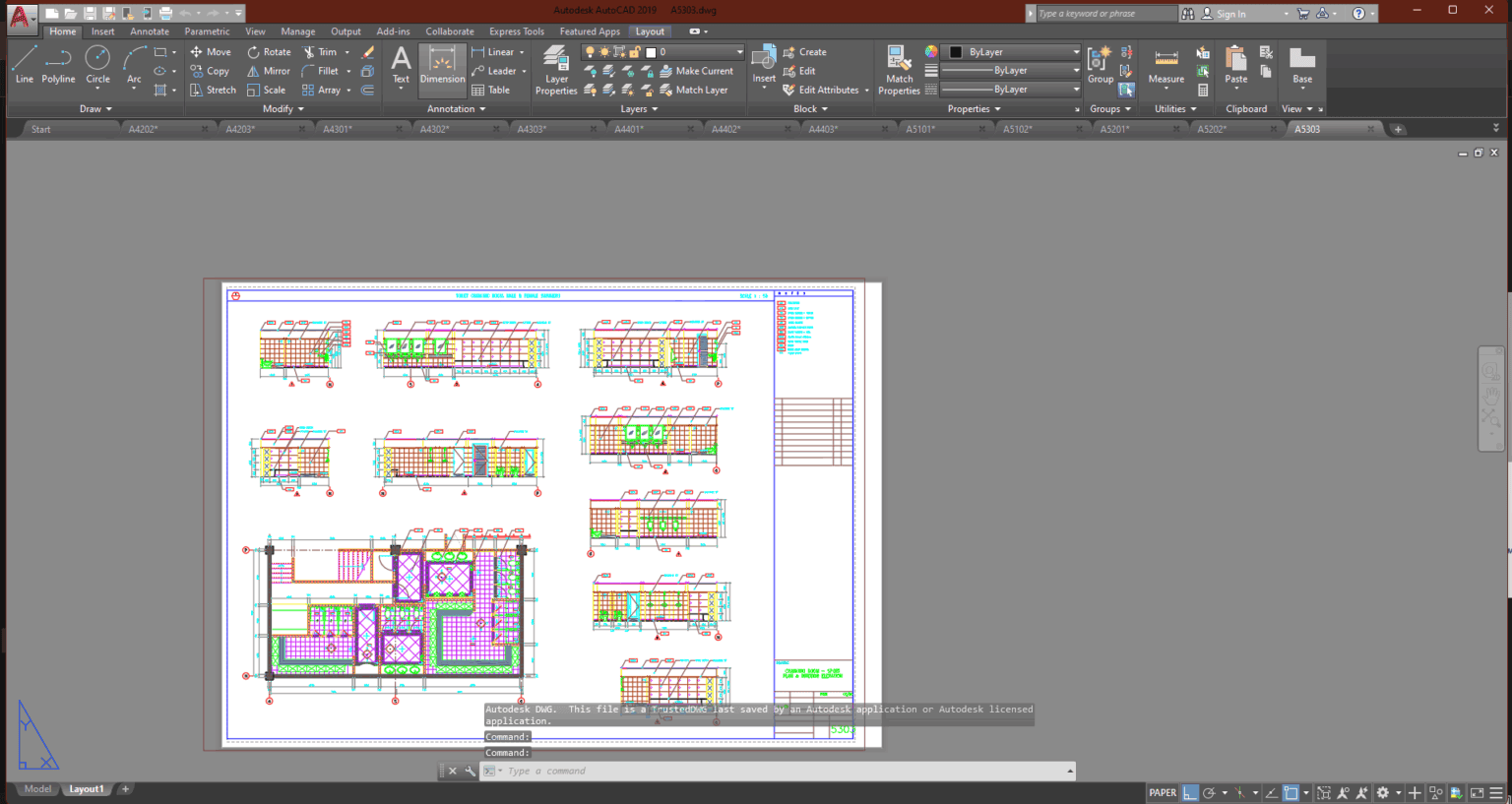Click the current layer color swatch
This screenshot has height=804, width=1512.
coord(649,51)
